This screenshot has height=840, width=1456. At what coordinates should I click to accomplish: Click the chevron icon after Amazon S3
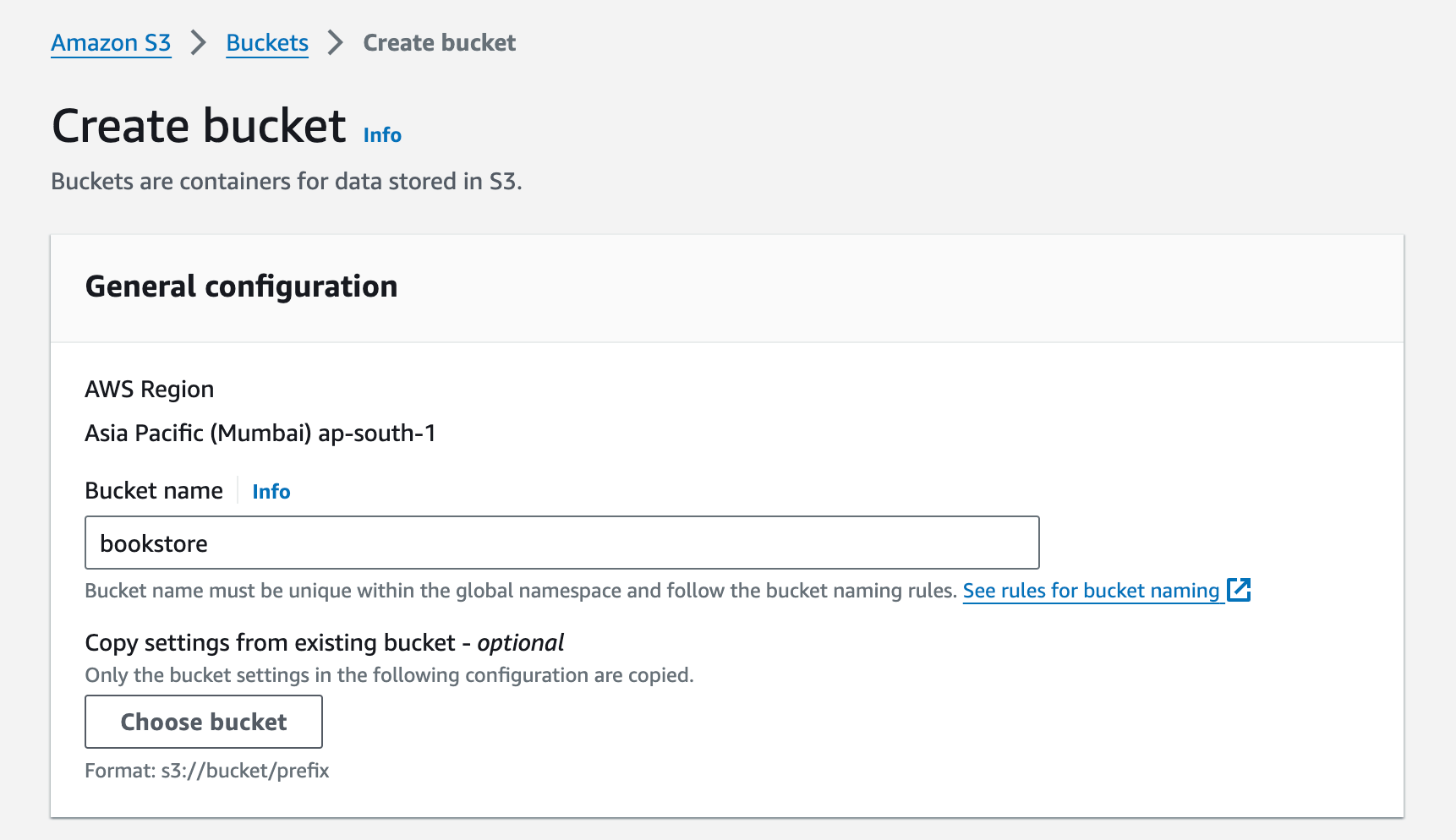pos(199,42)
